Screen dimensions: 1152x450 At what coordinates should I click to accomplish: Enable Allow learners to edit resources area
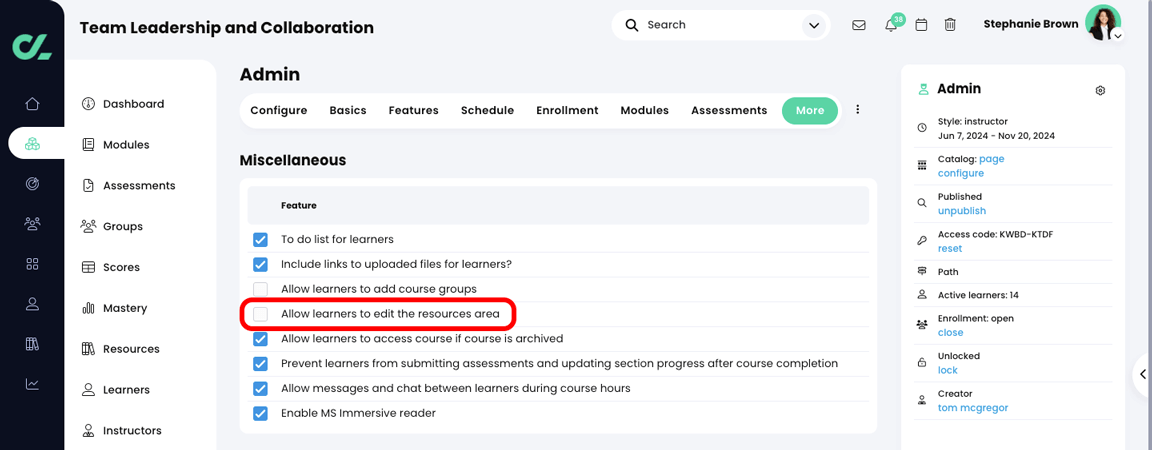coord(260,314)
